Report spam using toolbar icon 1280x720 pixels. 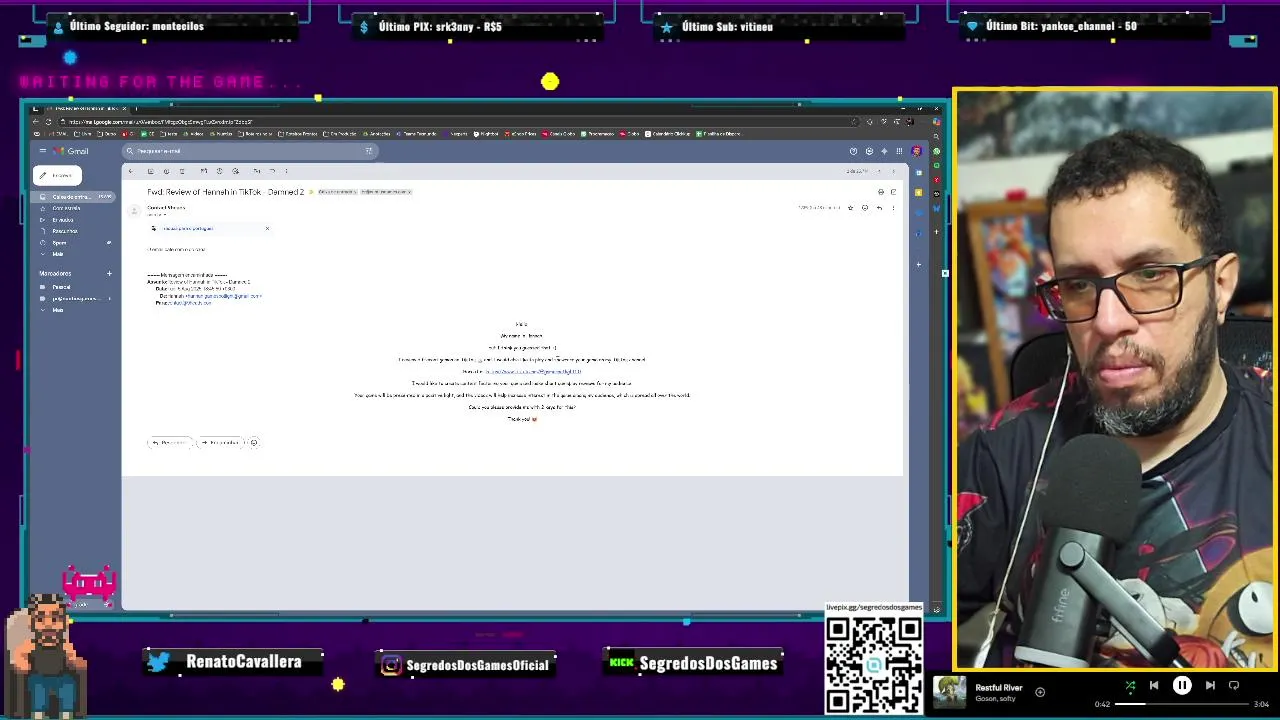click(166, 171)
